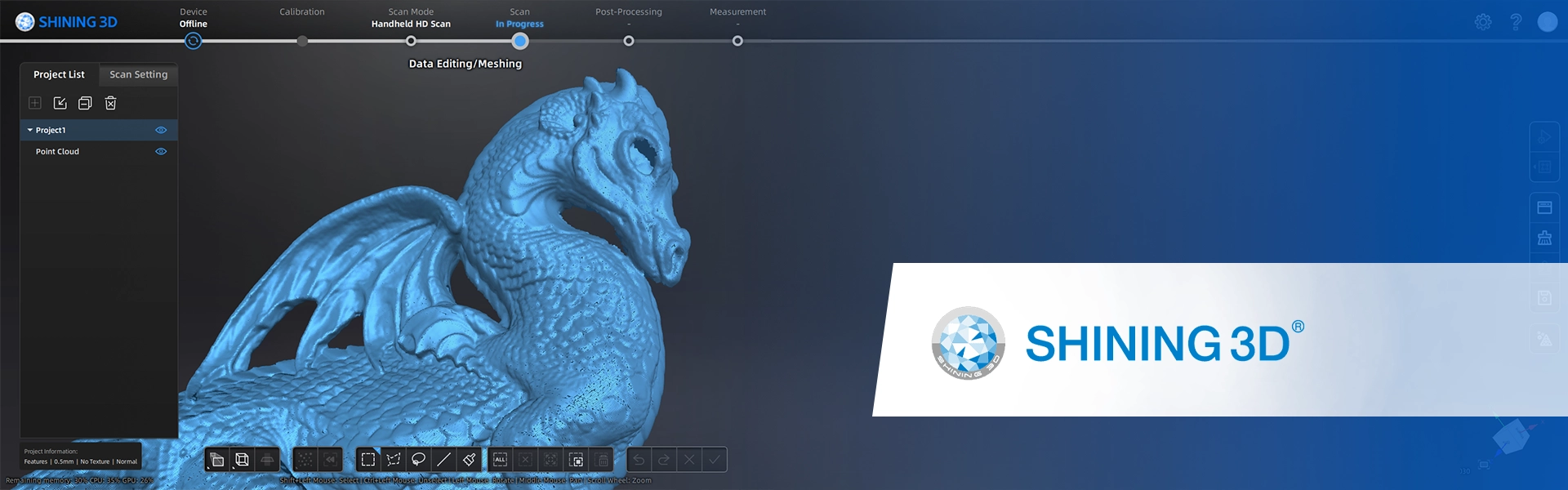1568x490 pixels.
Task: Toggle Point Cloud visibility eye
Action: 161,151
